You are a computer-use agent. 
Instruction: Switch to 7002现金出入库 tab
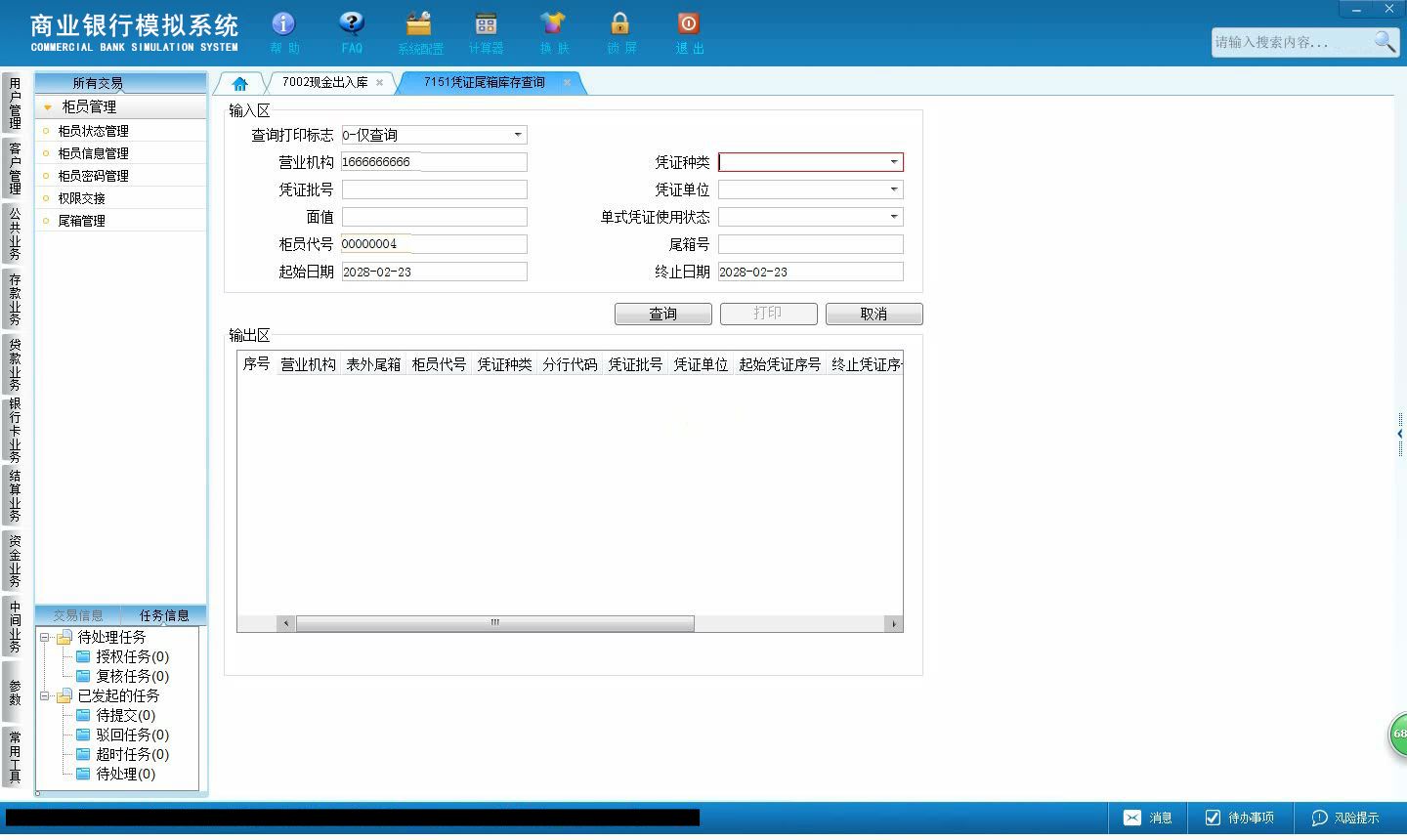coord(324,83)
